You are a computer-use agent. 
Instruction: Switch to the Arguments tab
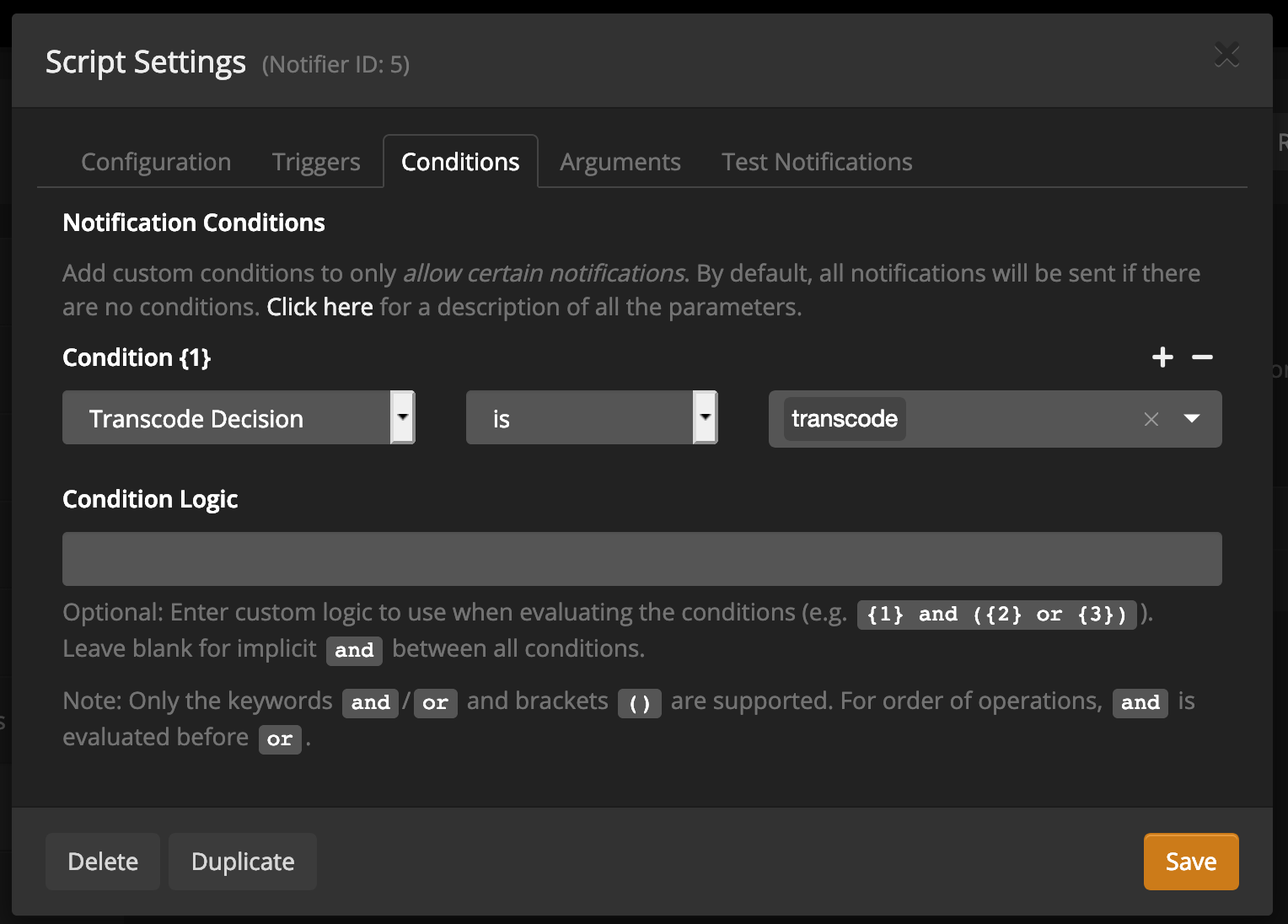(620, 161)
